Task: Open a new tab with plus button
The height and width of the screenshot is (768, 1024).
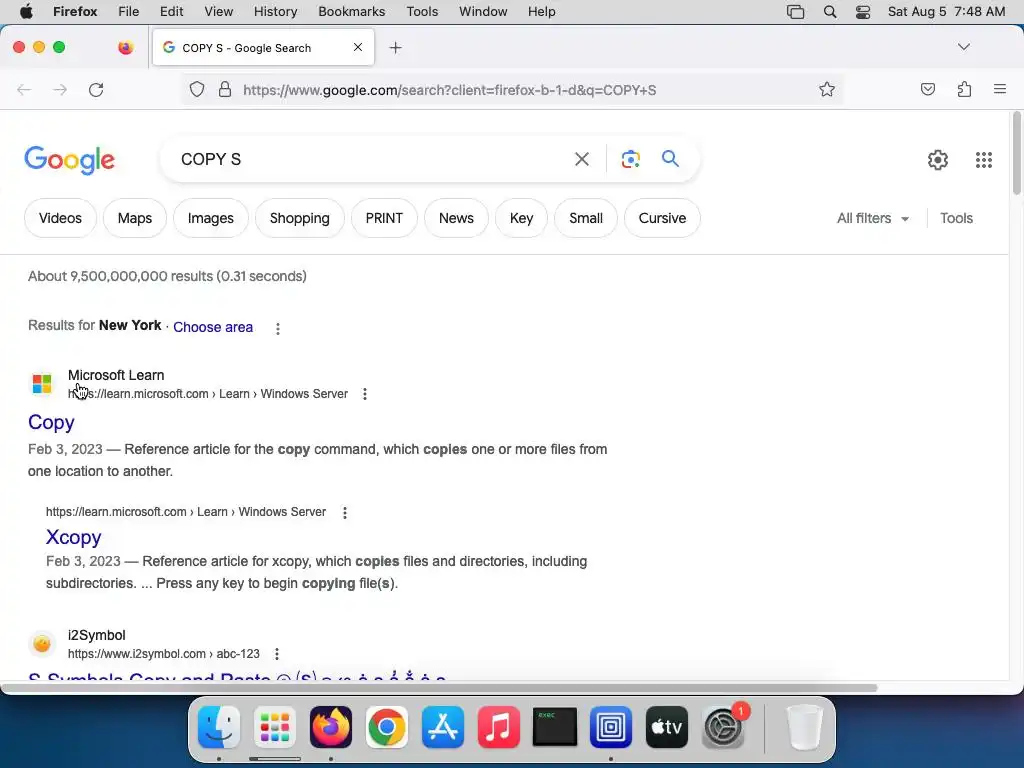Action: (x=395, y=48)
